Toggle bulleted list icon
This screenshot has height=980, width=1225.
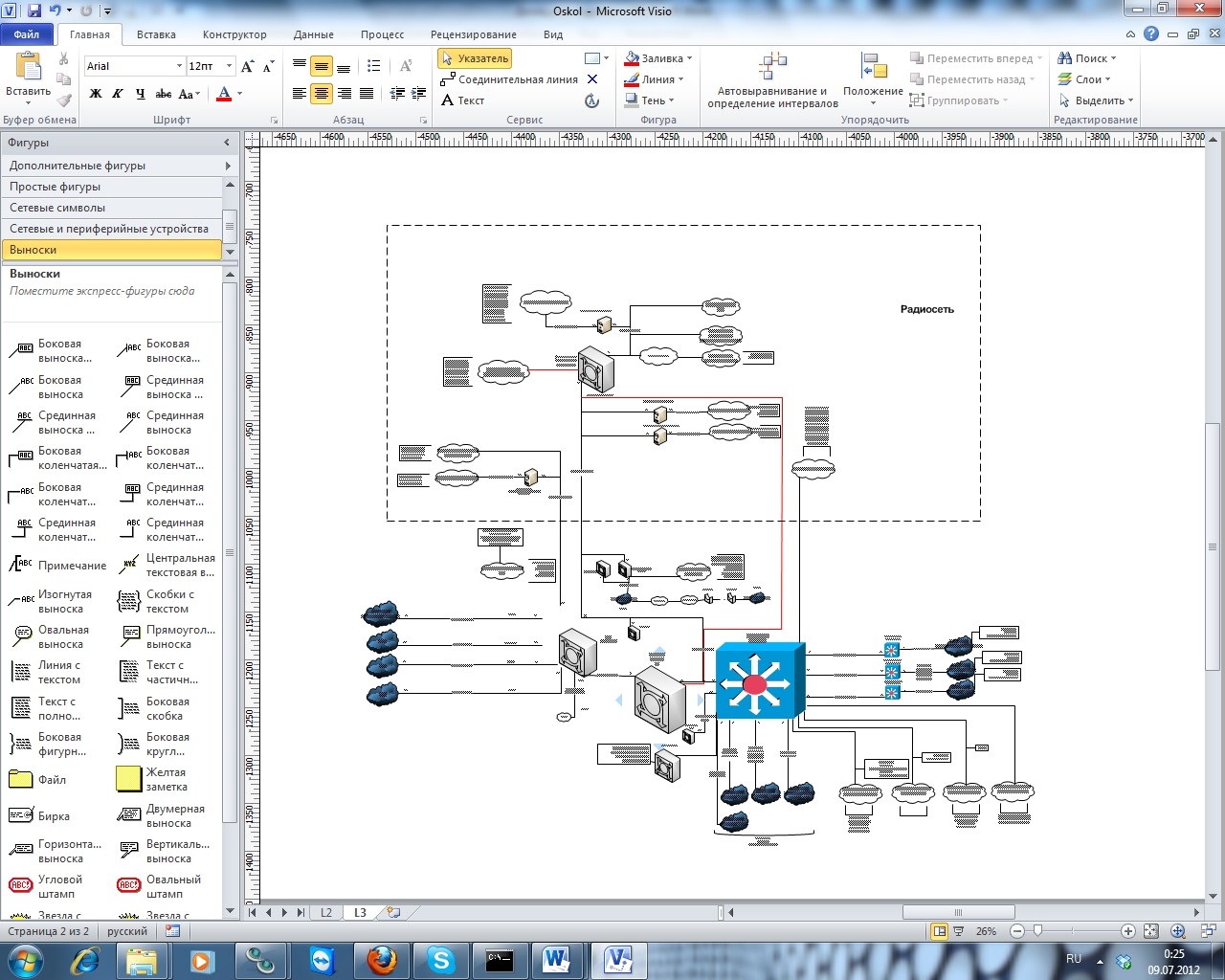click(x=373, y=66)
